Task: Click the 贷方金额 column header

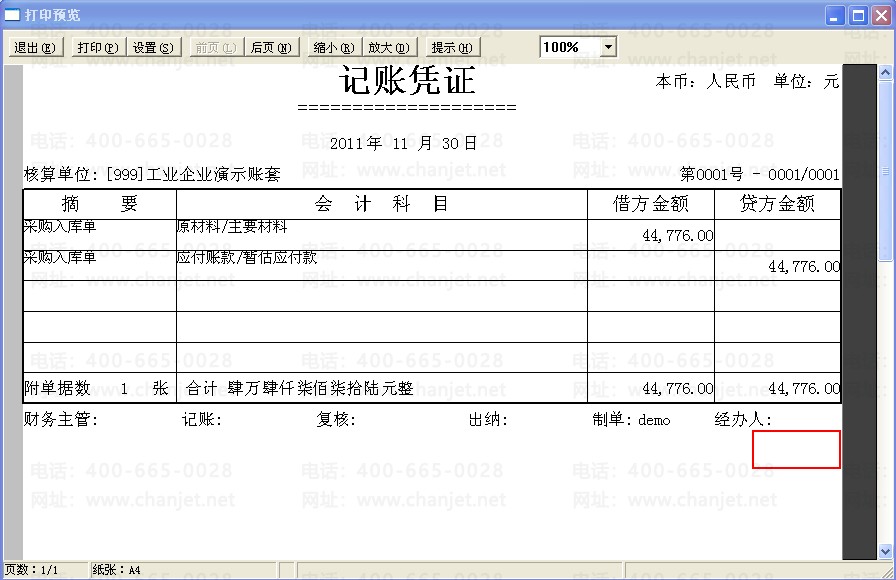Action: (777, 204)
